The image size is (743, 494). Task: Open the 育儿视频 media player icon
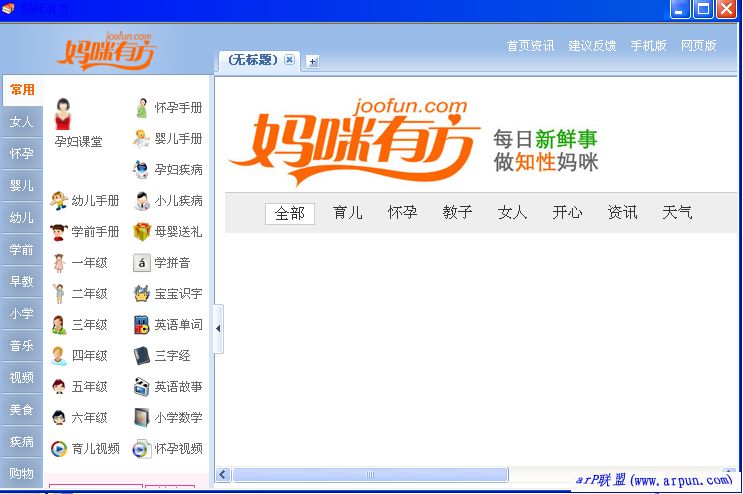point(59,449)
